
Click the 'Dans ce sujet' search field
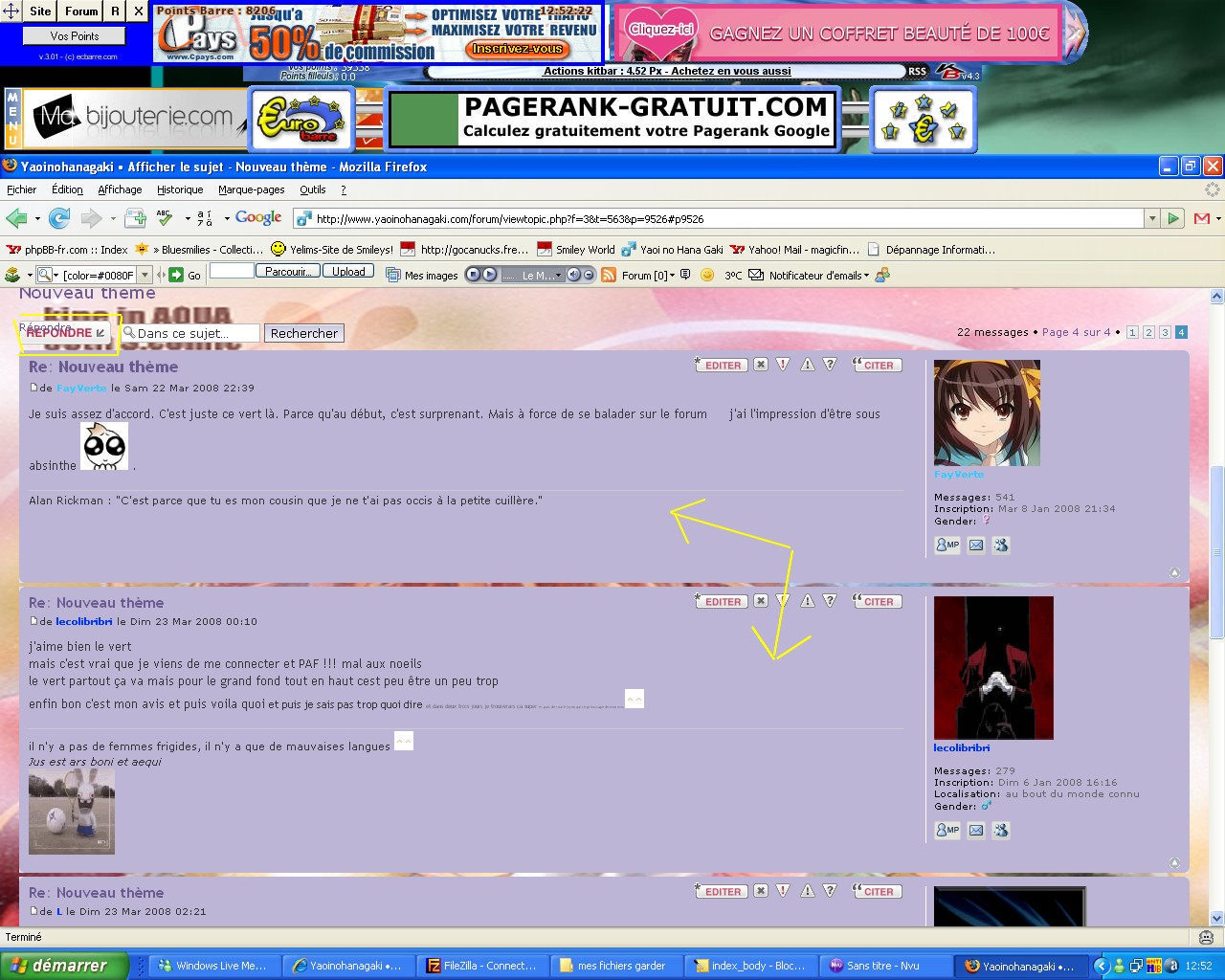coord(195,333)
